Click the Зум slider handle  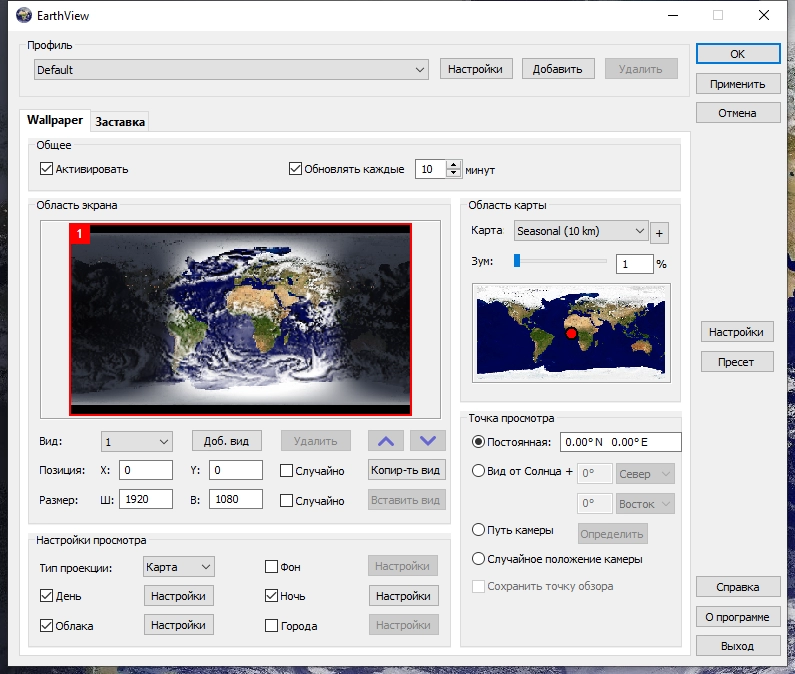(517, 261)
